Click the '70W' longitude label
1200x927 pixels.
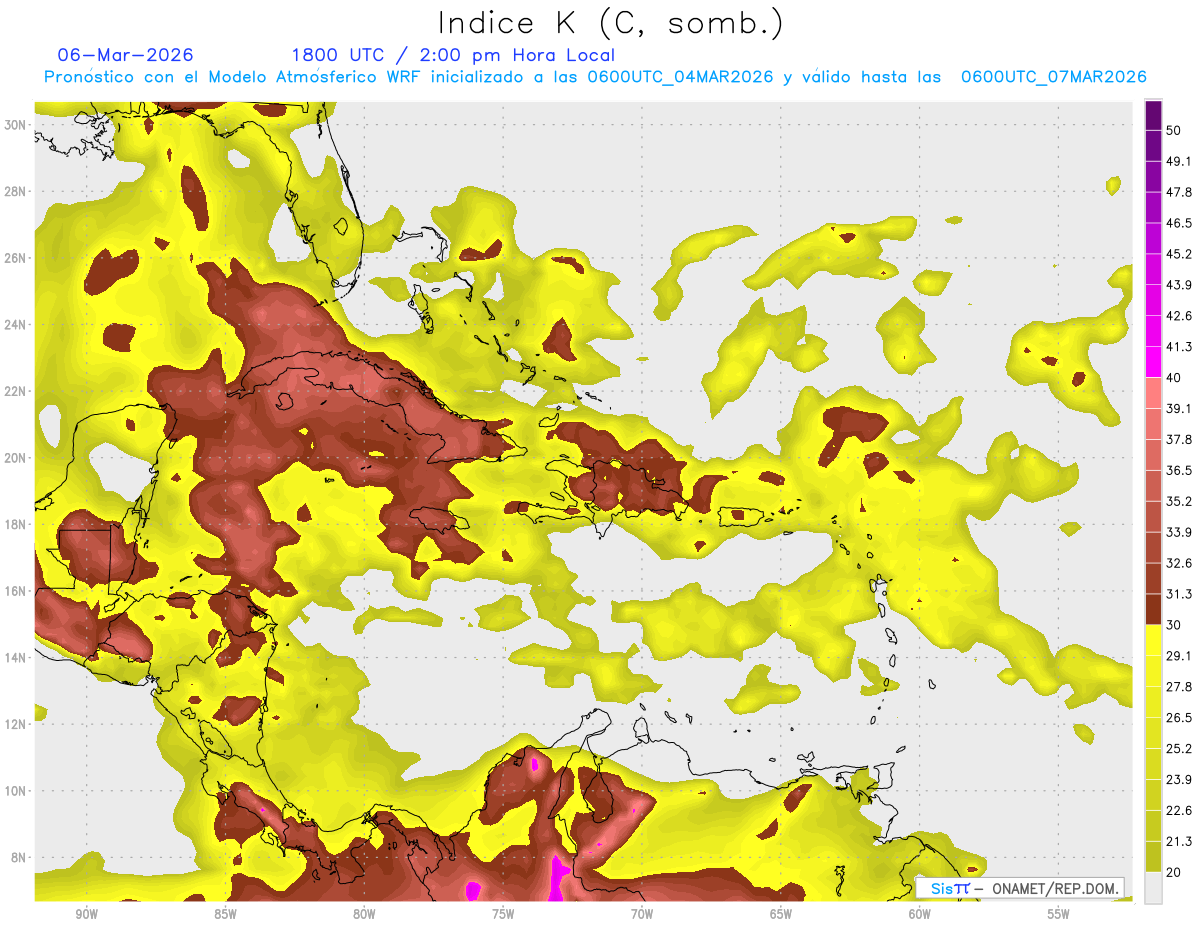[642, 914]
